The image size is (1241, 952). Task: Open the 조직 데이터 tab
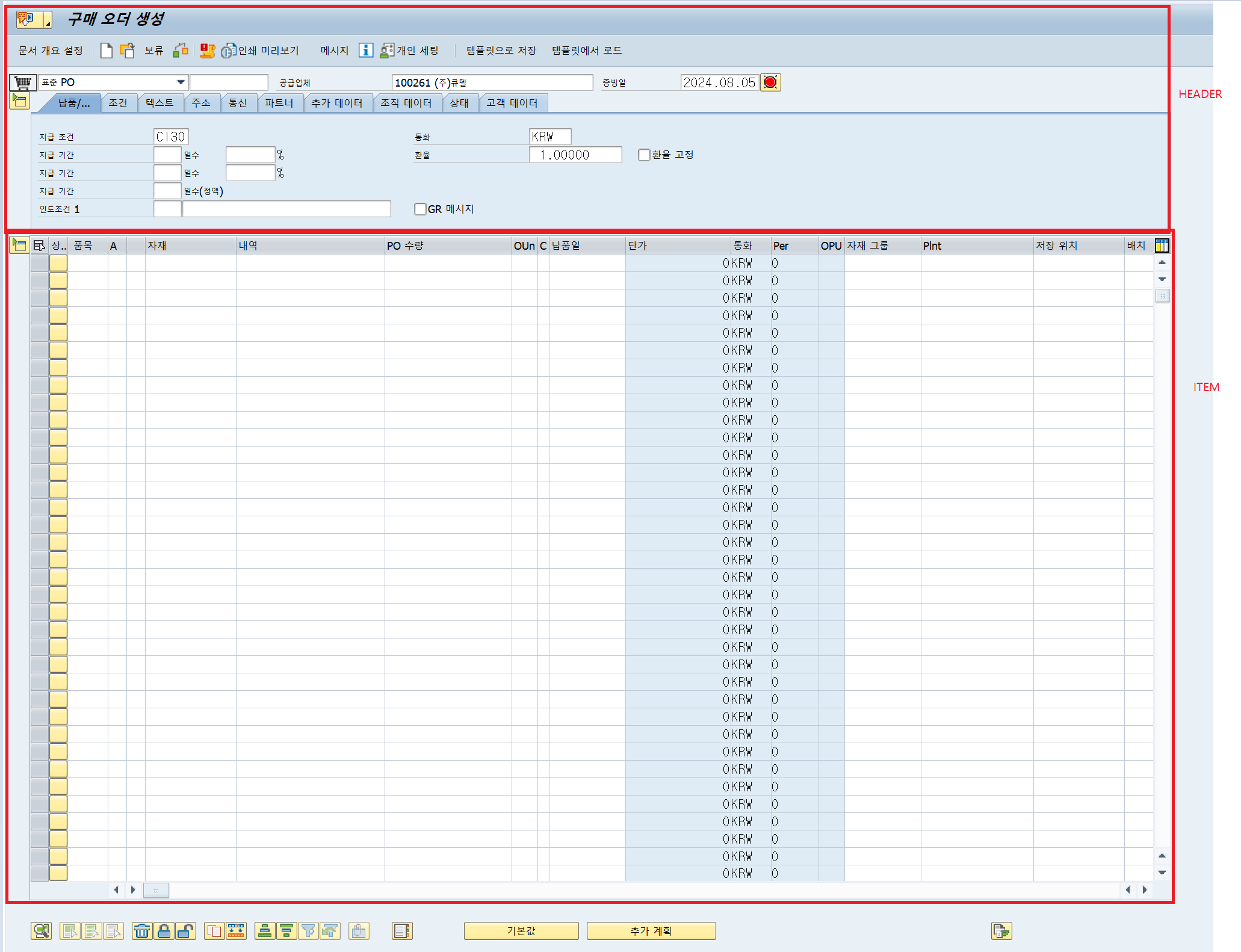pos(406,103)
